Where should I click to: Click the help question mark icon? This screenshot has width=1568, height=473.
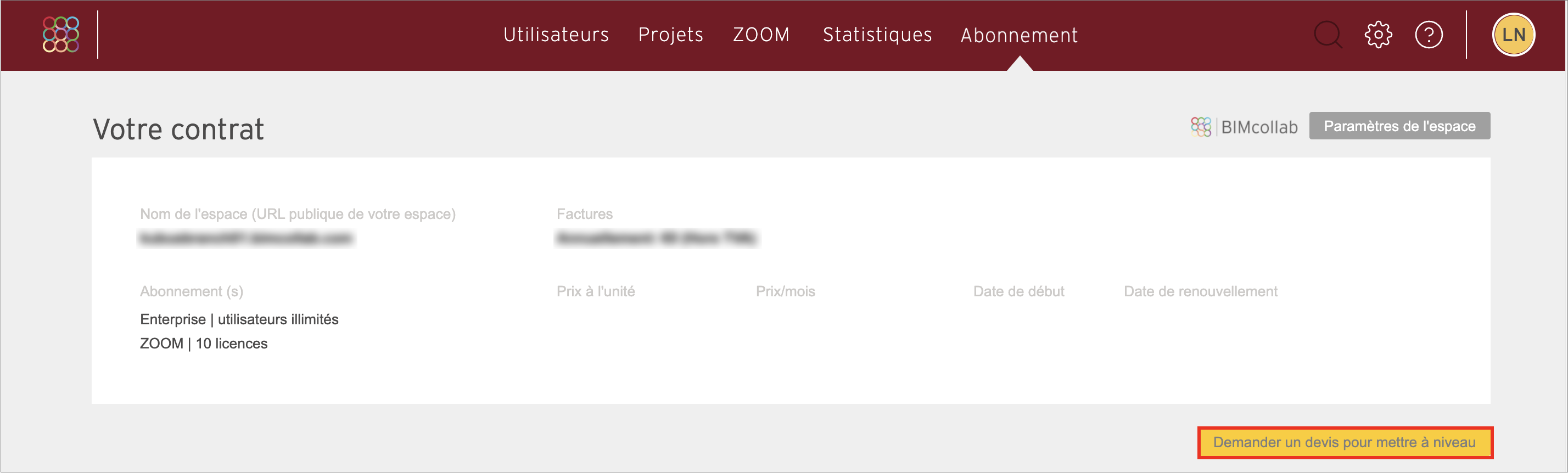pos(1429,35)
